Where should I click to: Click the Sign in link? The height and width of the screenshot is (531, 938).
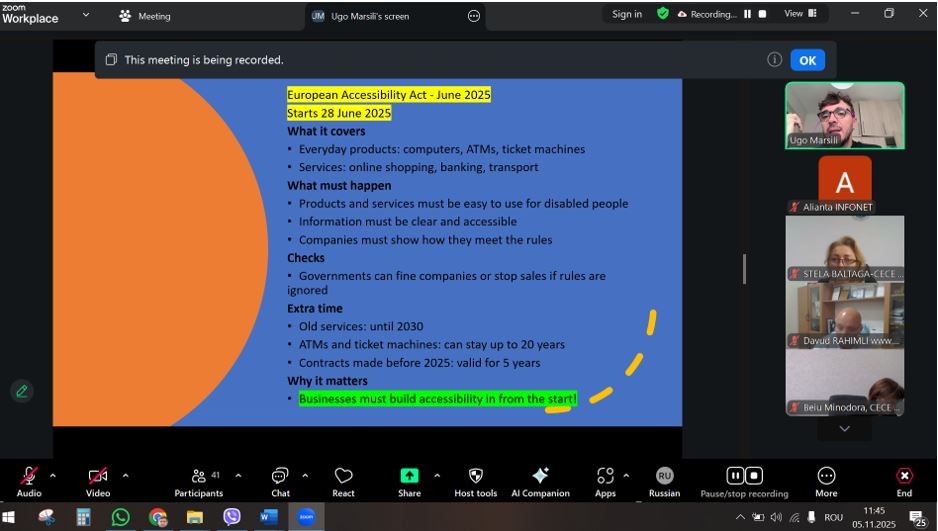627,14
